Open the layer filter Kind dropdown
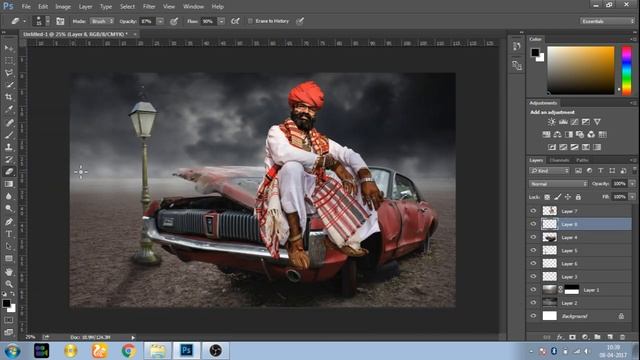This screenshot has height=360, width=640. click(x=549, y=171)
